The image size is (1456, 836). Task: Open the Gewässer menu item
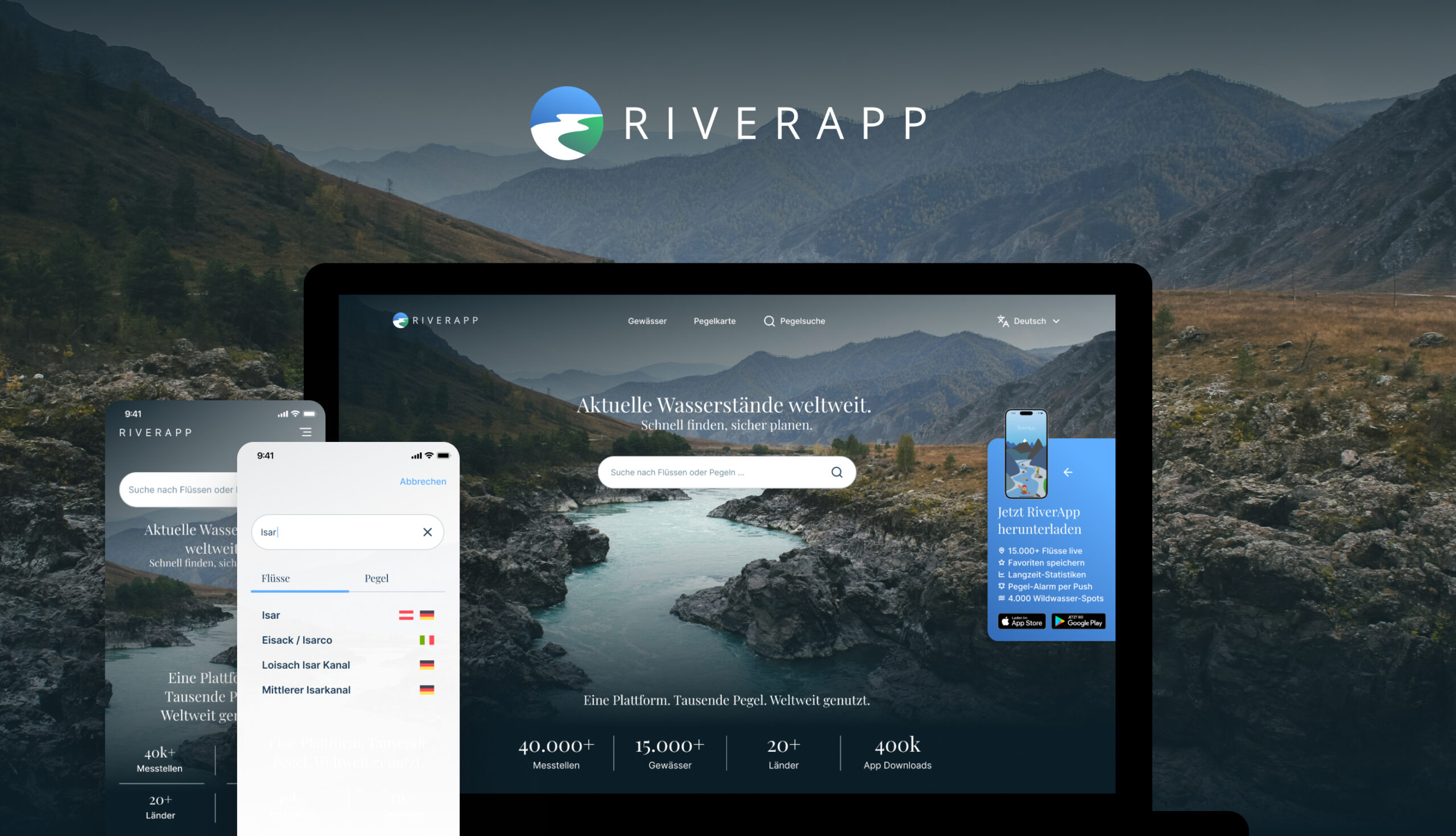[x=647, y=321]
